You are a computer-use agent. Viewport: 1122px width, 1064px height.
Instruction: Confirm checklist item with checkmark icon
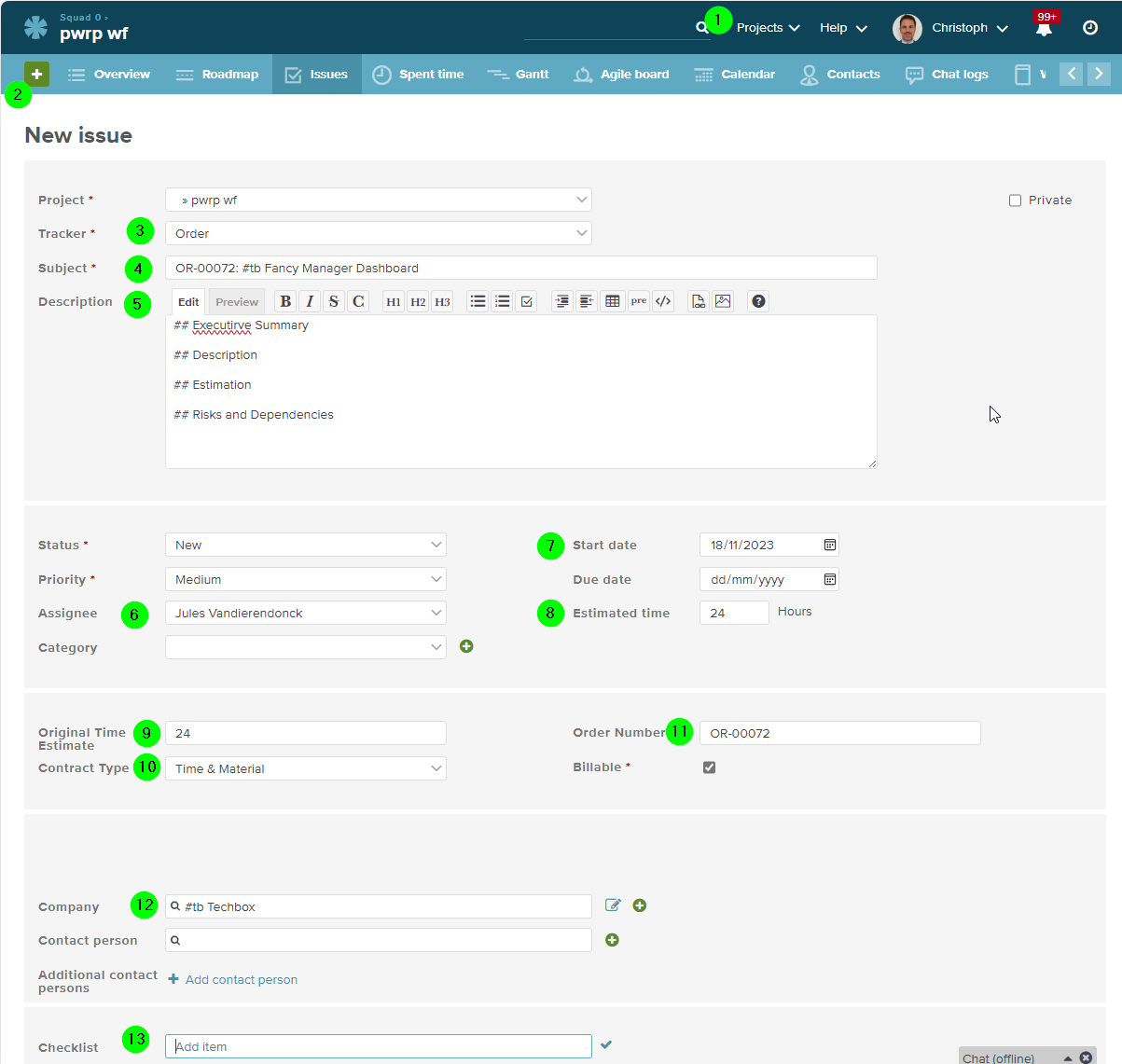[x=606, y=1045]
